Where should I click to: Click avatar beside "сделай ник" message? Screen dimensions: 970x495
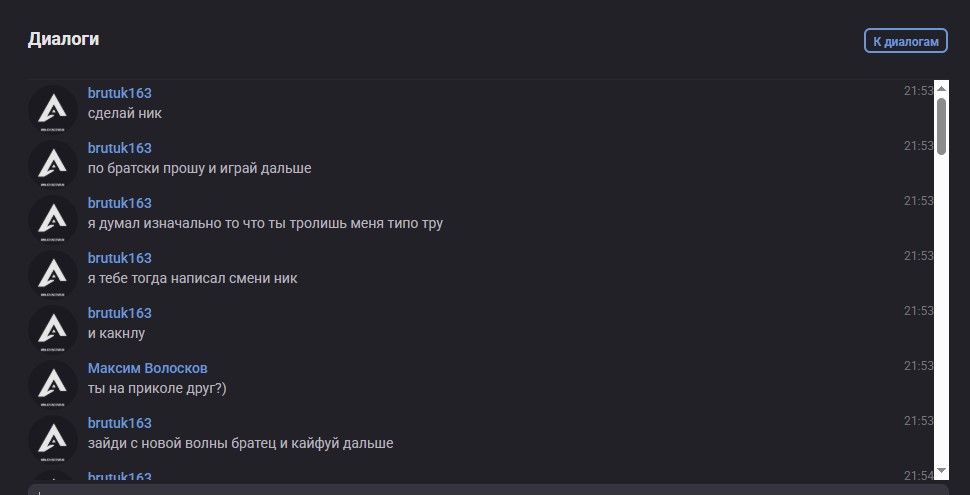(x=53, y=110)
